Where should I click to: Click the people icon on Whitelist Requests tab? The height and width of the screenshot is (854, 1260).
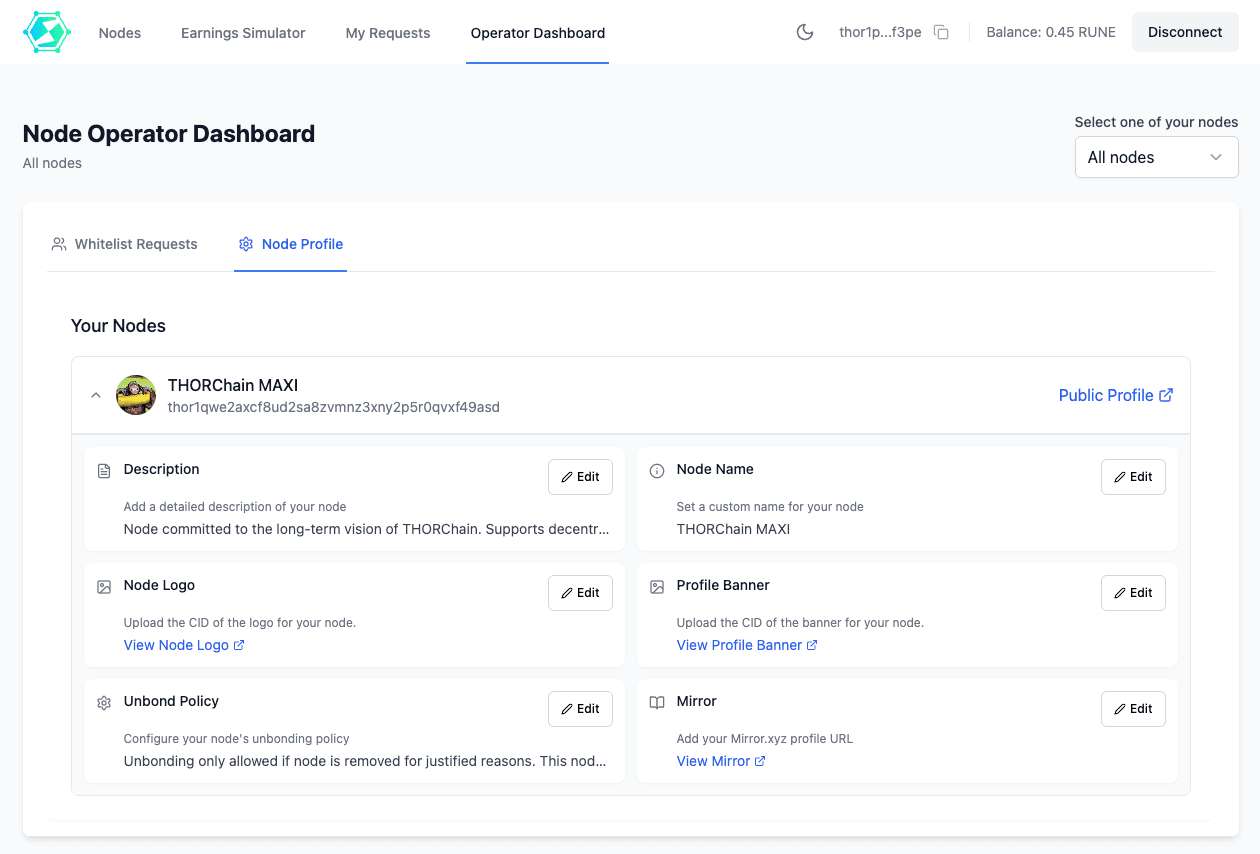[x=59, y=244]
